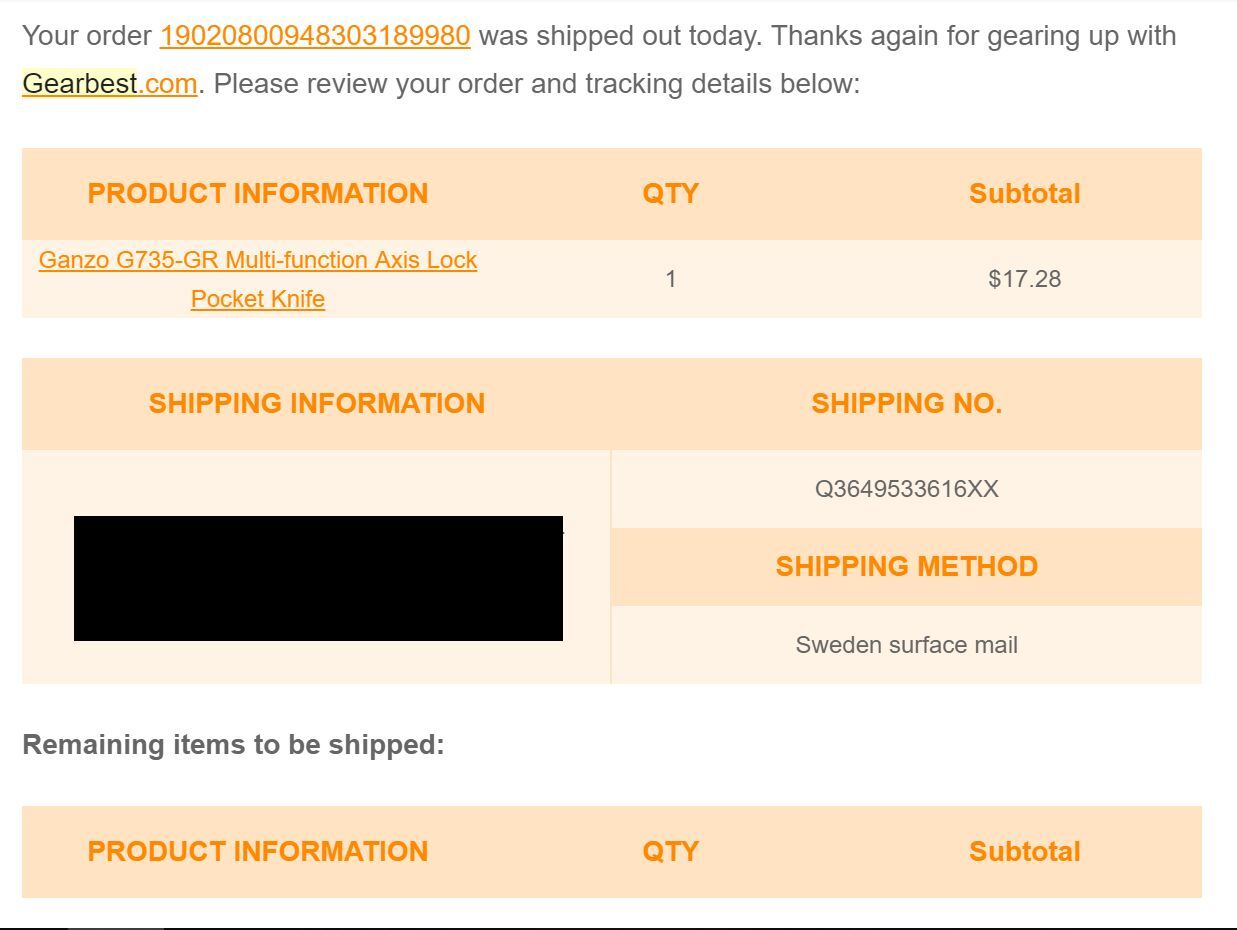Open the order number 19020800948303189980 link
Image resolution: width=1237 pixels, height=930 pixels.
coord(314,36)
